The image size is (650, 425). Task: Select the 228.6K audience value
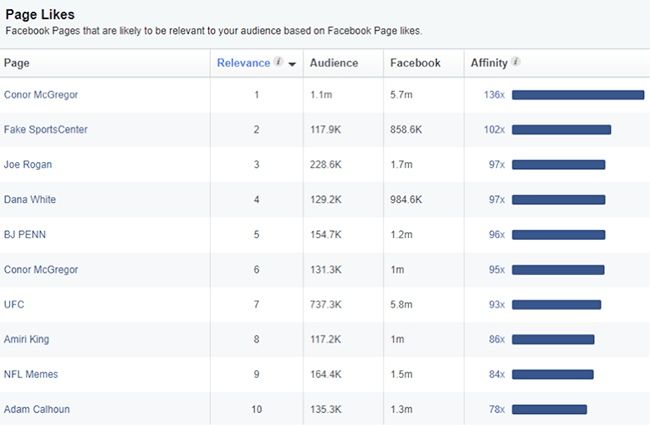click(325, 165)
